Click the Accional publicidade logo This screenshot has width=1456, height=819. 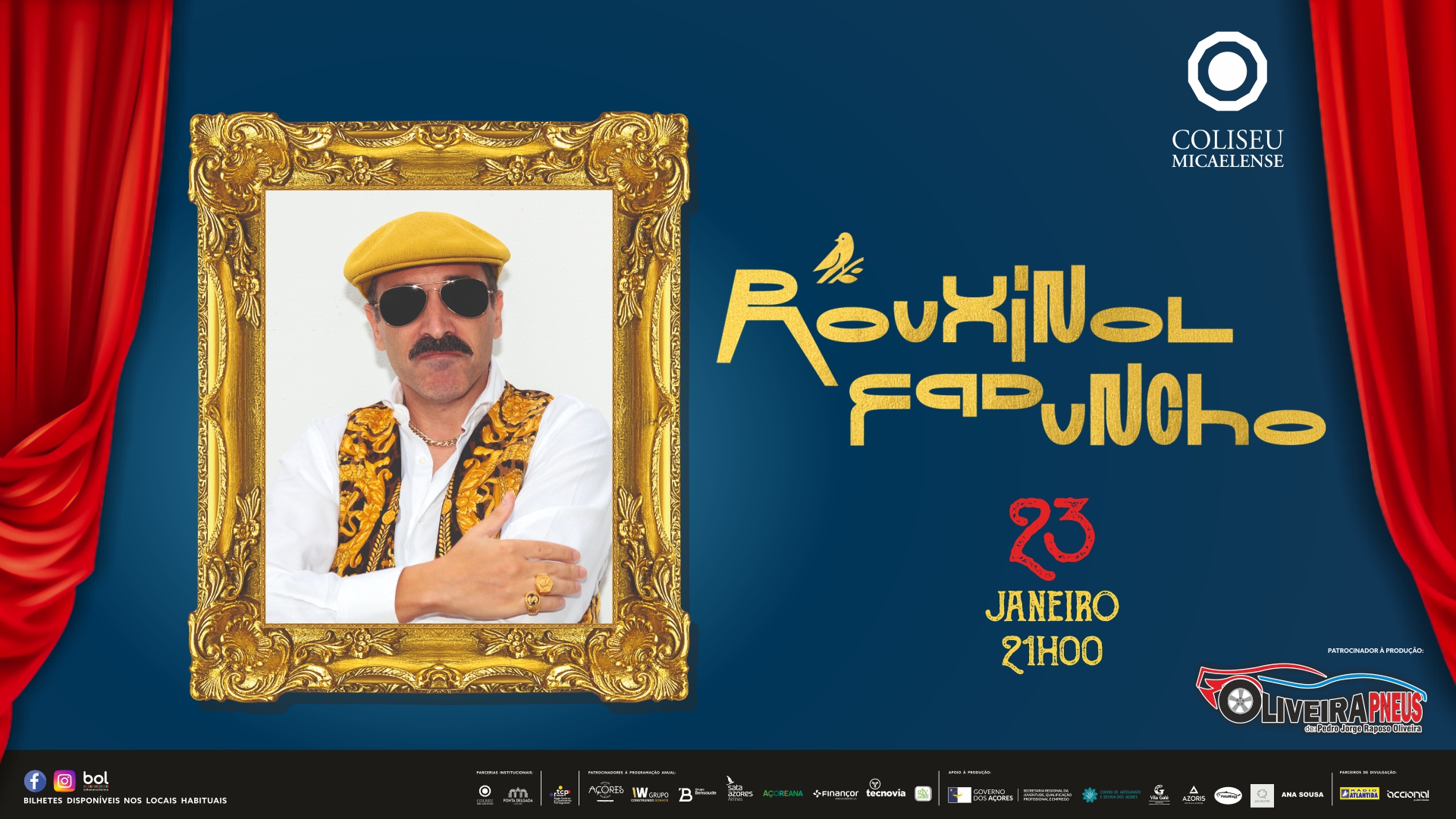1407,794
